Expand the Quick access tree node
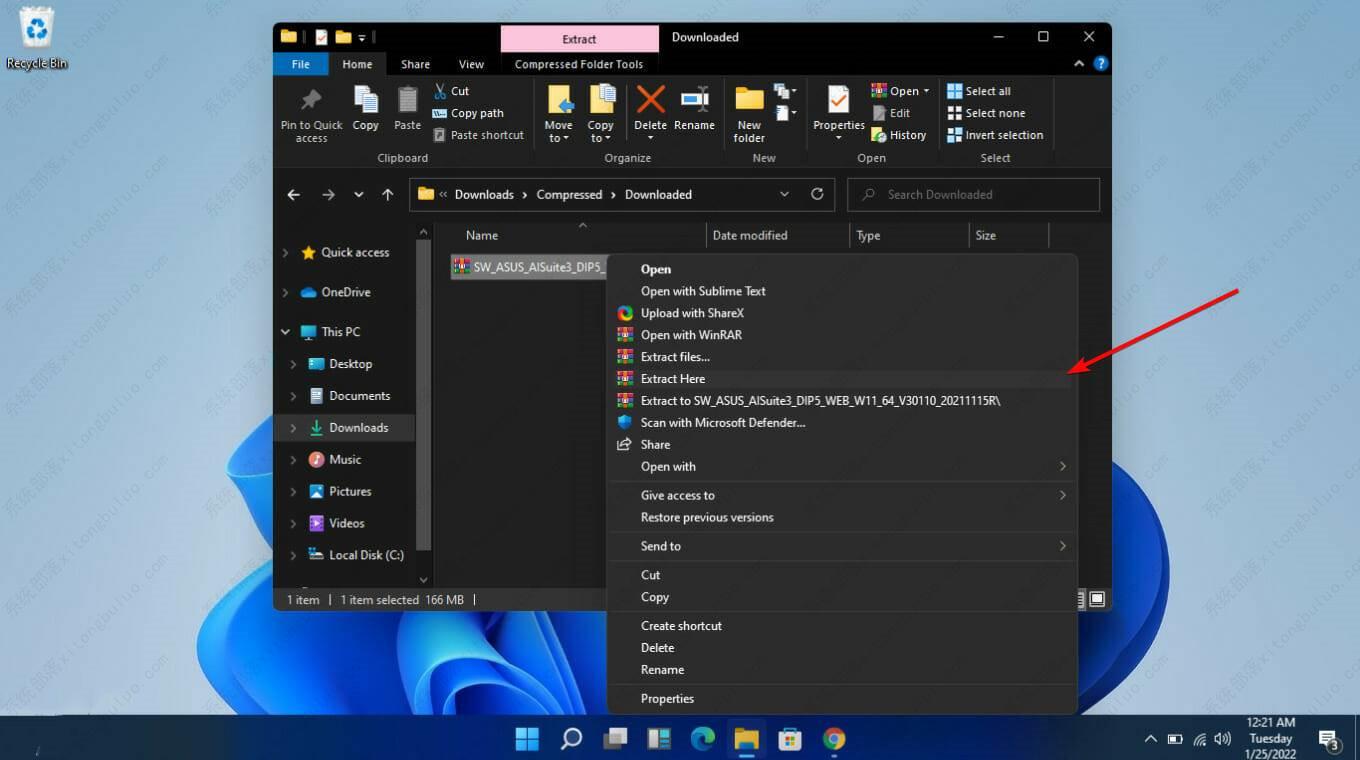This screenshot has width=1360, height=760. click(x=286, y=253)
